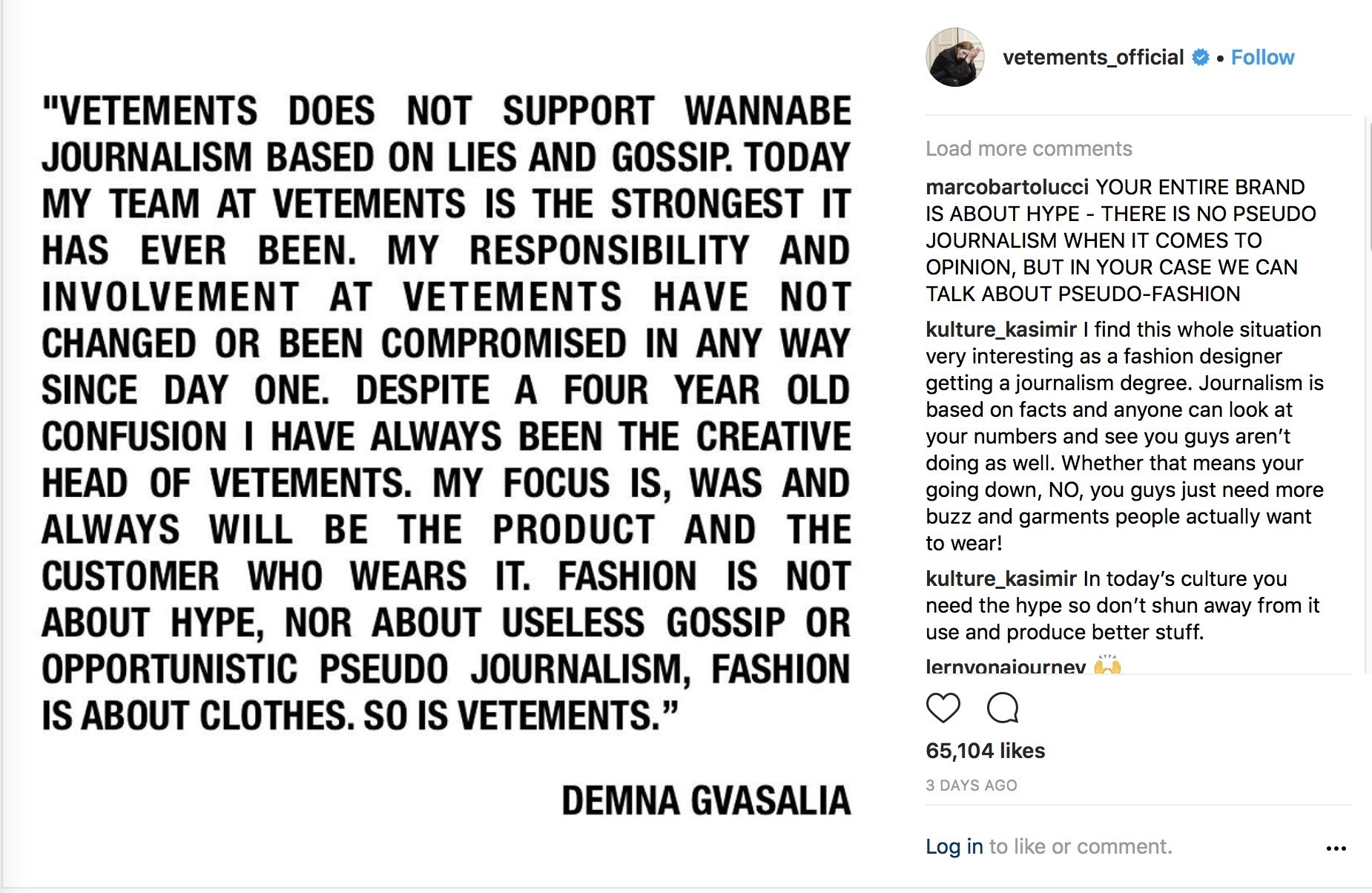This screenshot has width=1372, height=893.
Task: Expand Load more comments
Action: pos(1029,148)
